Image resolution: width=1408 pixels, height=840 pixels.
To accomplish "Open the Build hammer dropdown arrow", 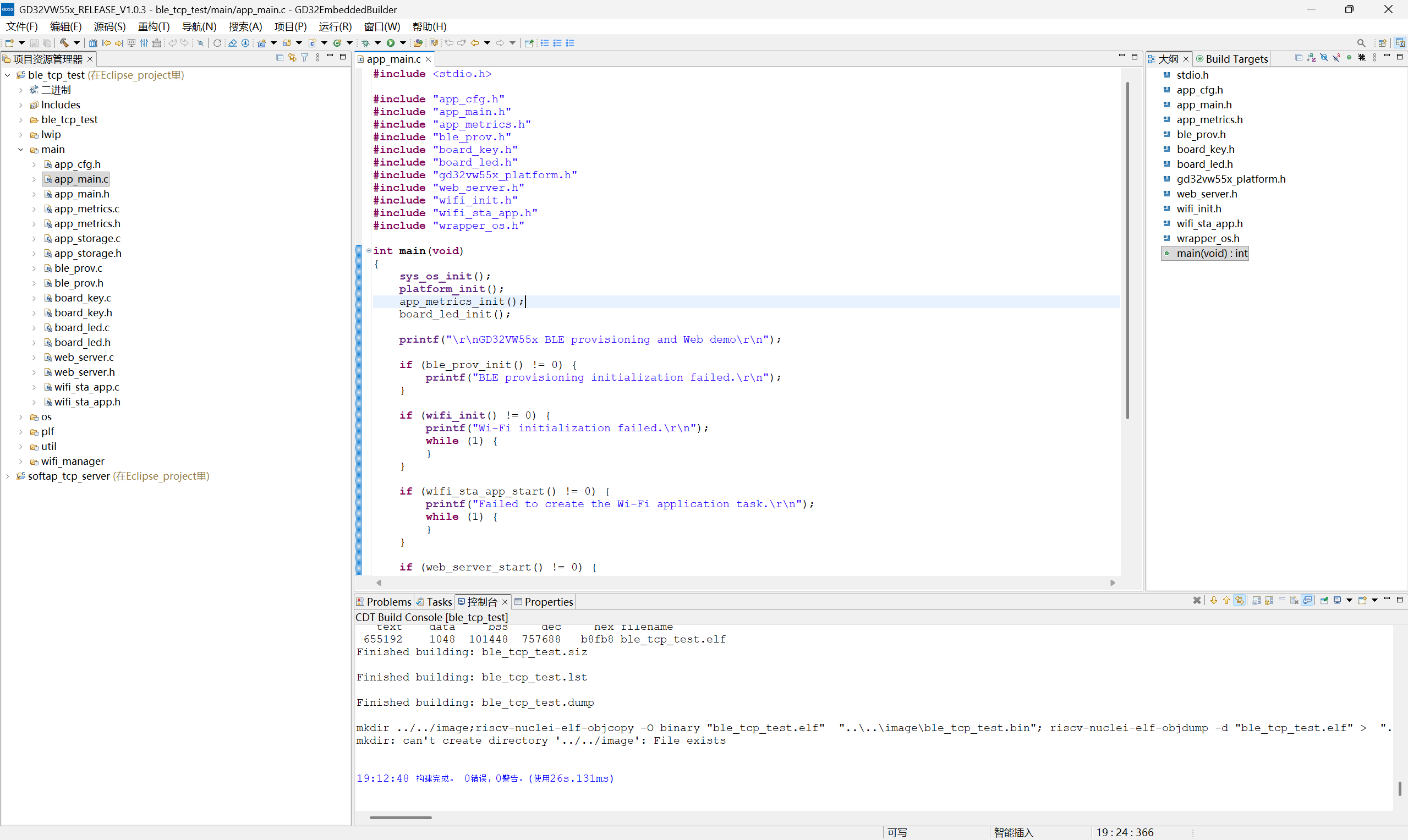I will (x=76, y=43).
